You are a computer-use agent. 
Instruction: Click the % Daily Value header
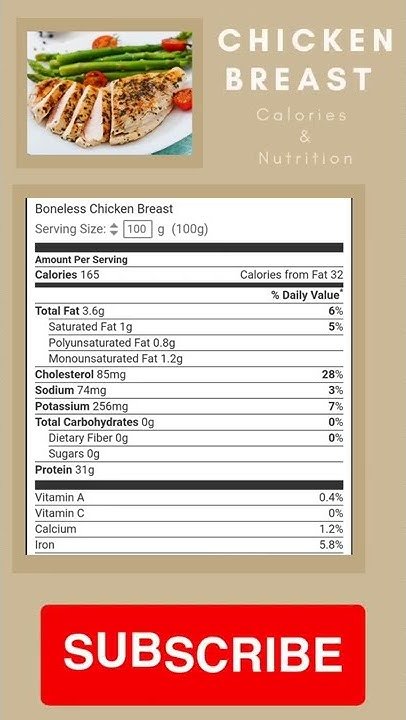click(x=307, y=295)
